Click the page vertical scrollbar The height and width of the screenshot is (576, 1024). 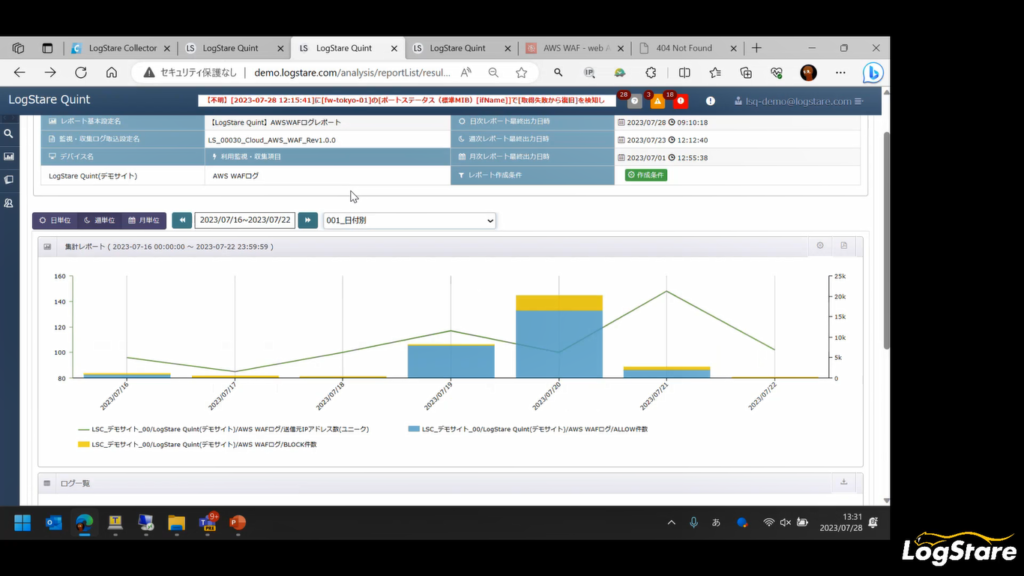click(886, 240)
